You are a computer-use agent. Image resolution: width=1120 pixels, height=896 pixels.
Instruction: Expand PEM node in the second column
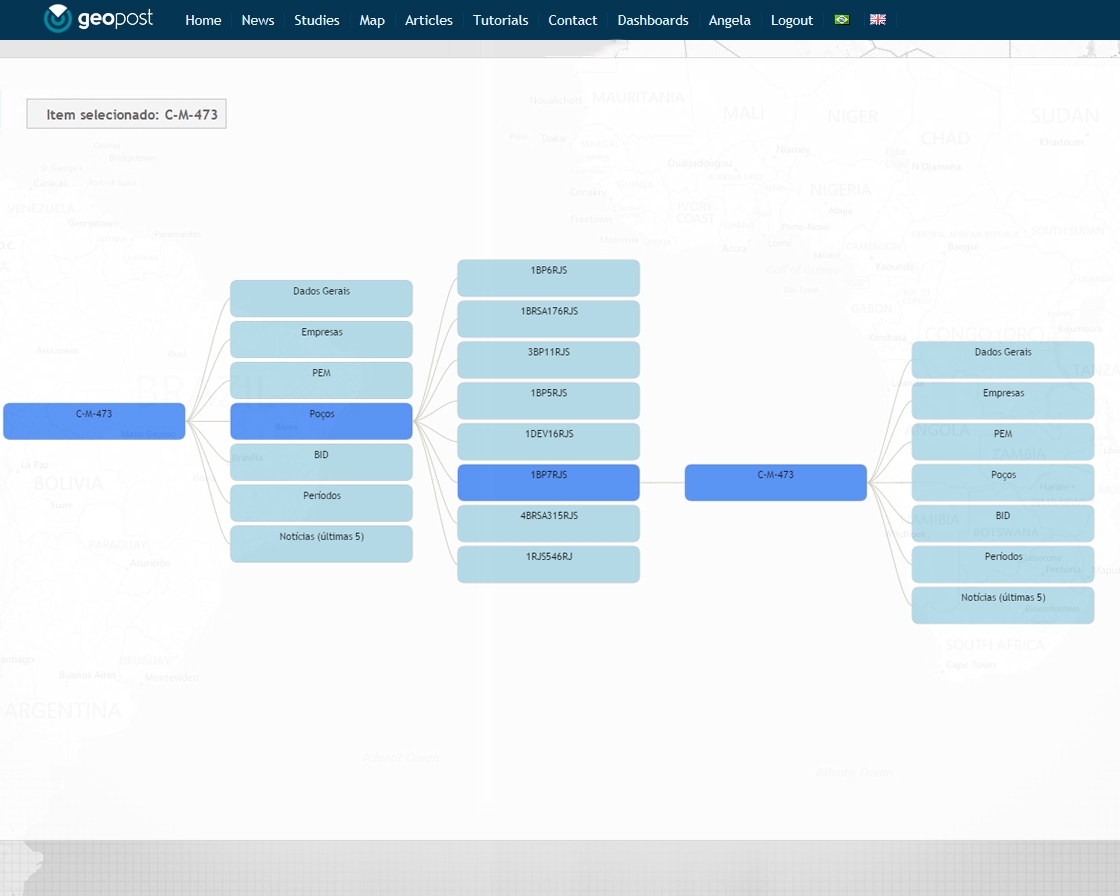click(x=321, y=380)
